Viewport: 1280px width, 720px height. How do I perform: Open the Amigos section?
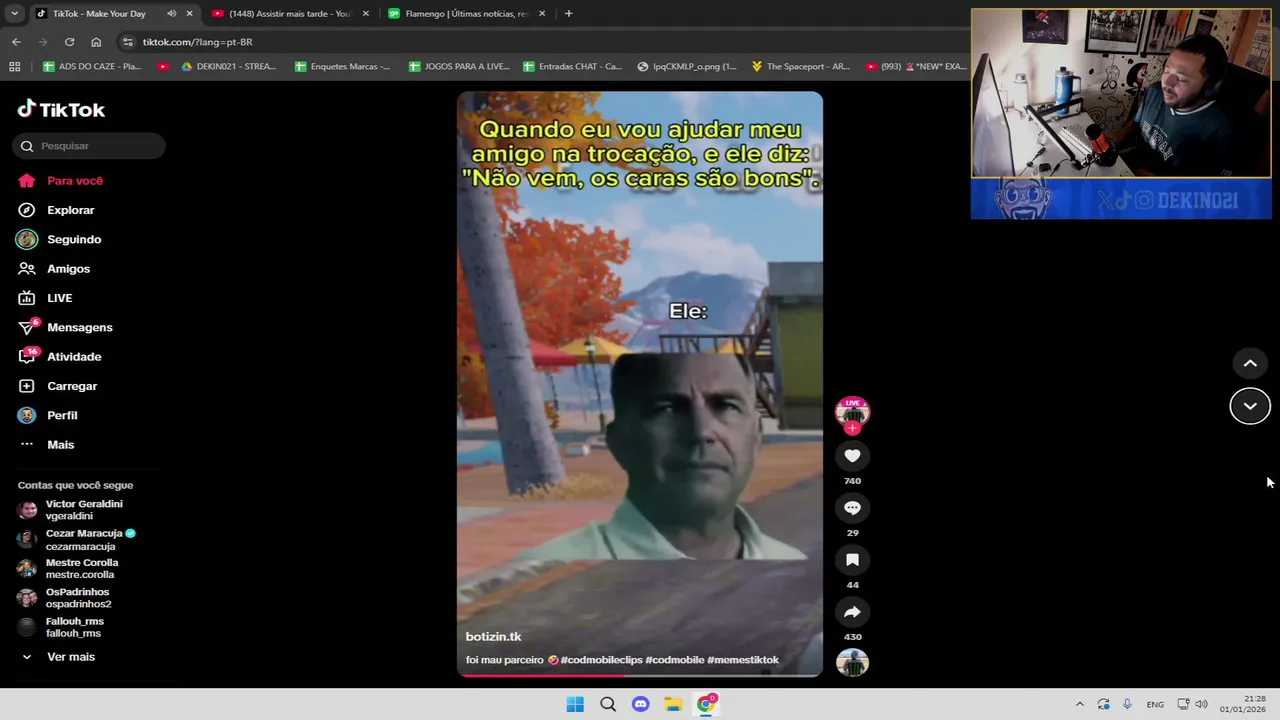pyautogui.click(x=54, y=268)
